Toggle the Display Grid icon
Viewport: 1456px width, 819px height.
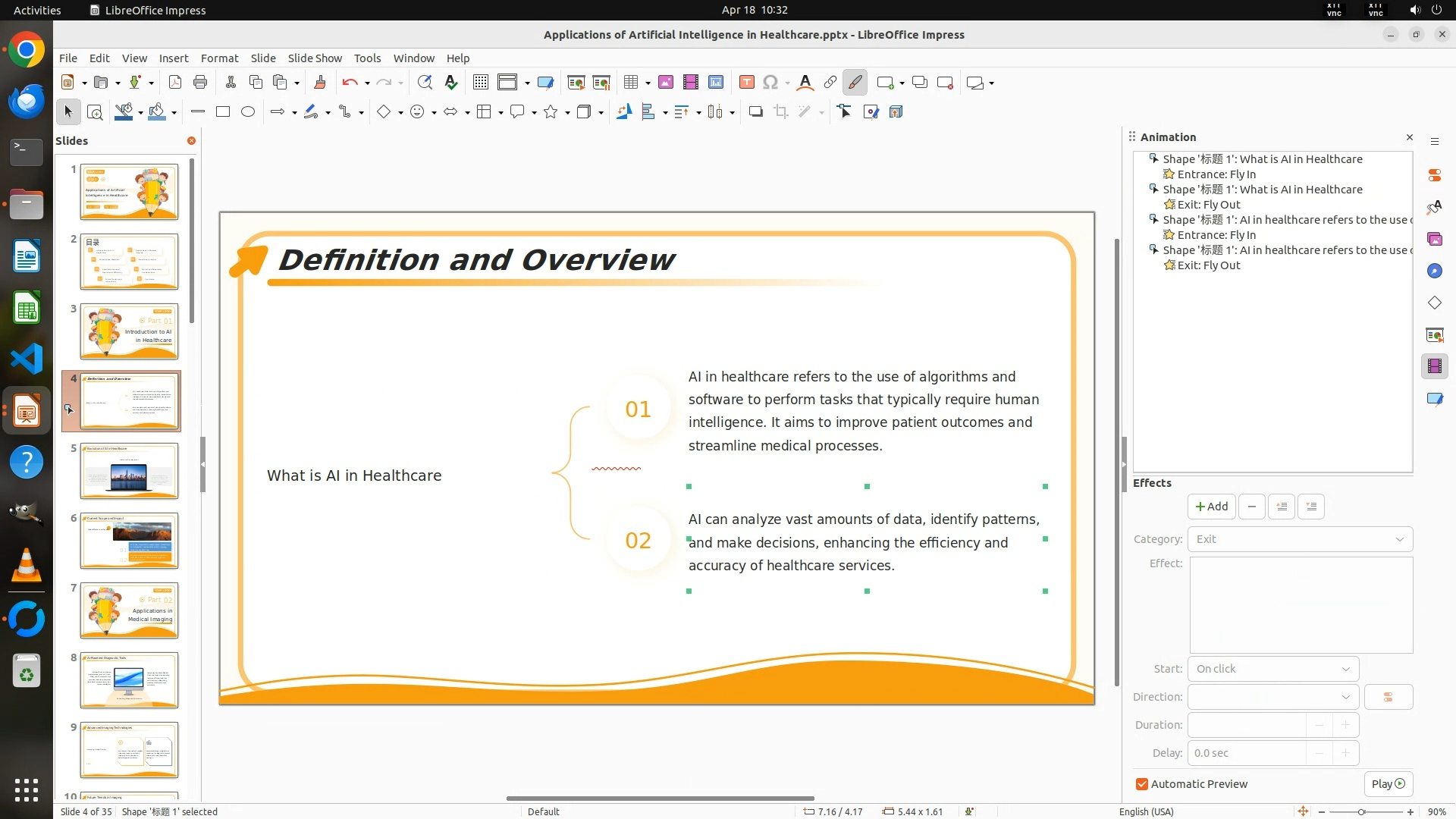click(481, 83)
